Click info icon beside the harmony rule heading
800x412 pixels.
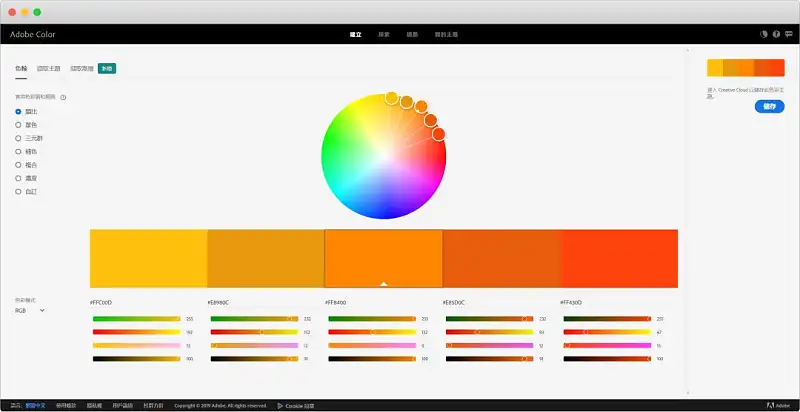click(63, 97)
